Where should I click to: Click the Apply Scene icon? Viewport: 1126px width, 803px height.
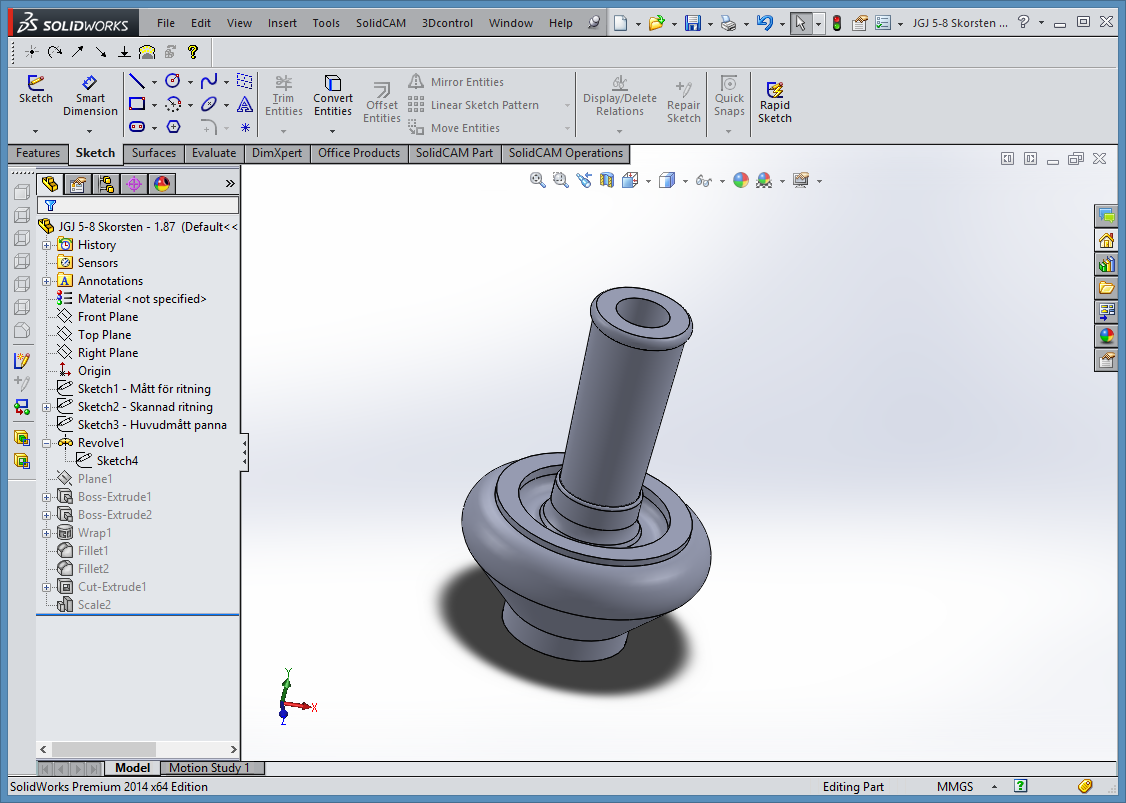pos(763,180)
